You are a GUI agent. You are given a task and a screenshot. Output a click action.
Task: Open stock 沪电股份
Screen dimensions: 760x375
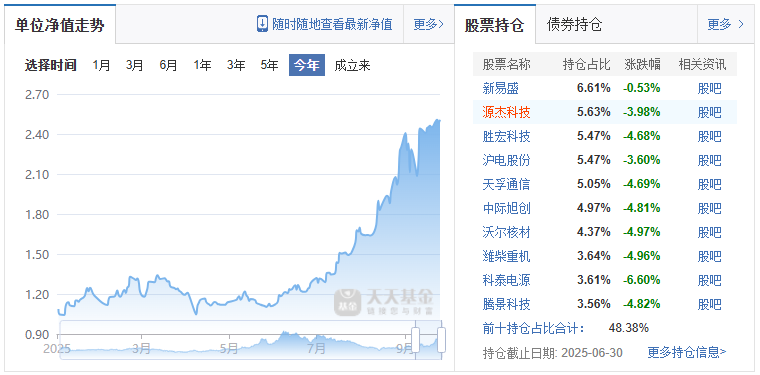507,160
